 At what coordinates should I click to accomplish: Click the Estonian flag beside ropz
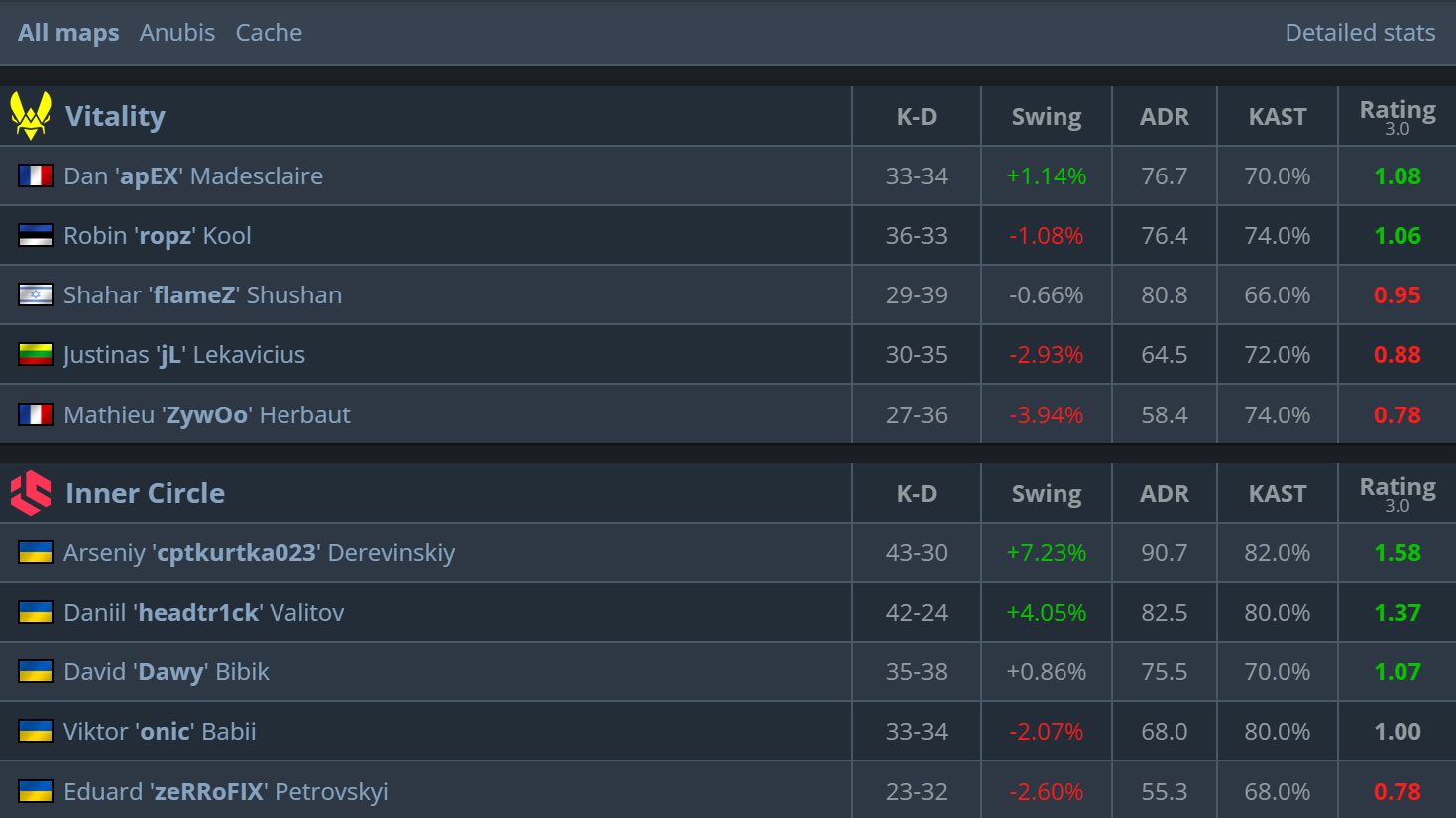coord(36,236)
